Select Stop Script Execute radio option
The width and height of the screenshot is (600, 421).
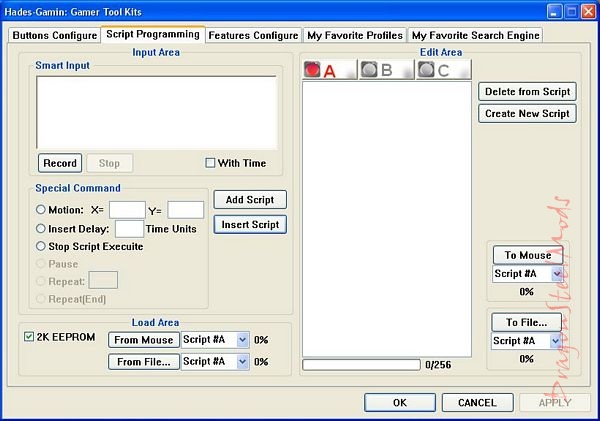point(41,246)
